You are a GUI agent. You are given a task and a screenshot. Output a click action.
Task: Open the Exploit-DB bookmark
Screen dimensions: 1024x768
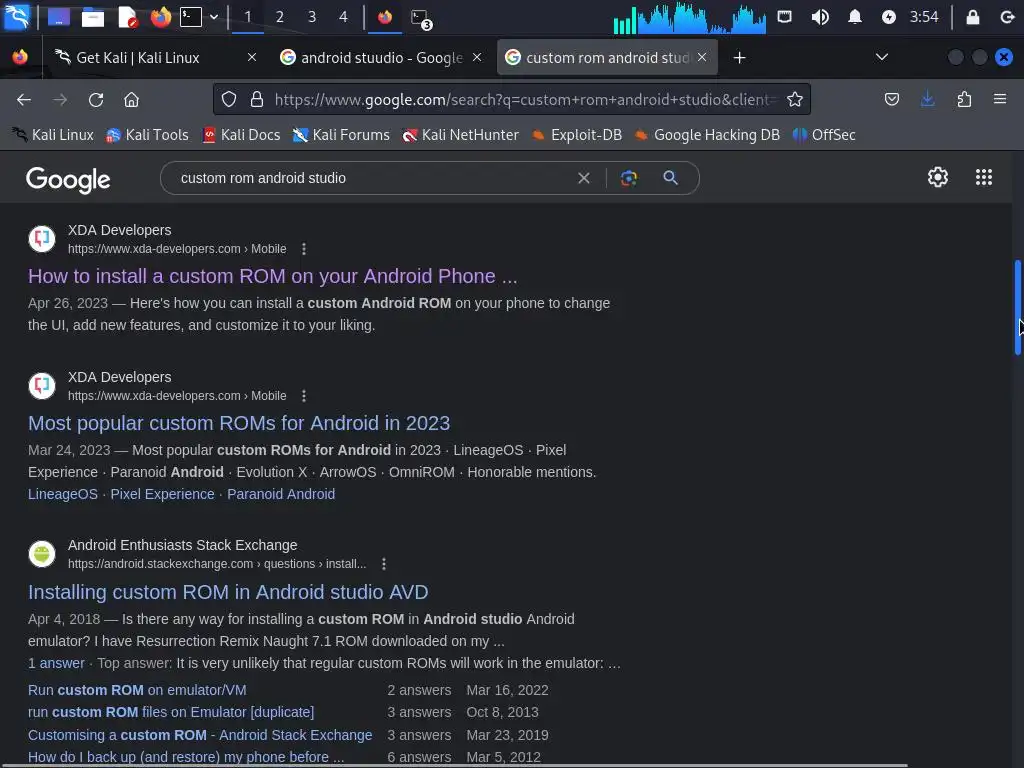coord(576,135)
